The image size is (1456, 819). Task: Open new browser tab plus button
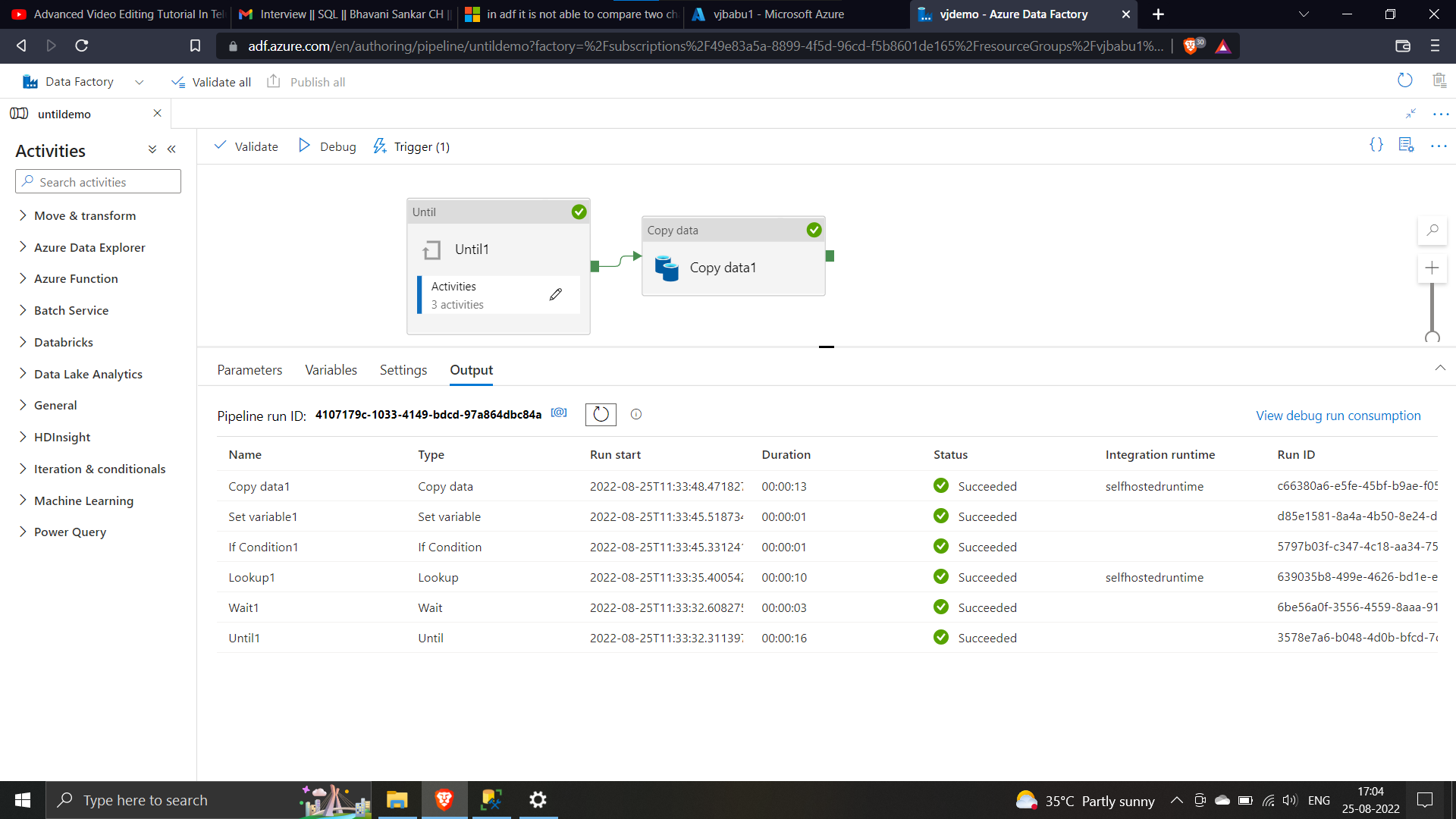click(1158, 14)
